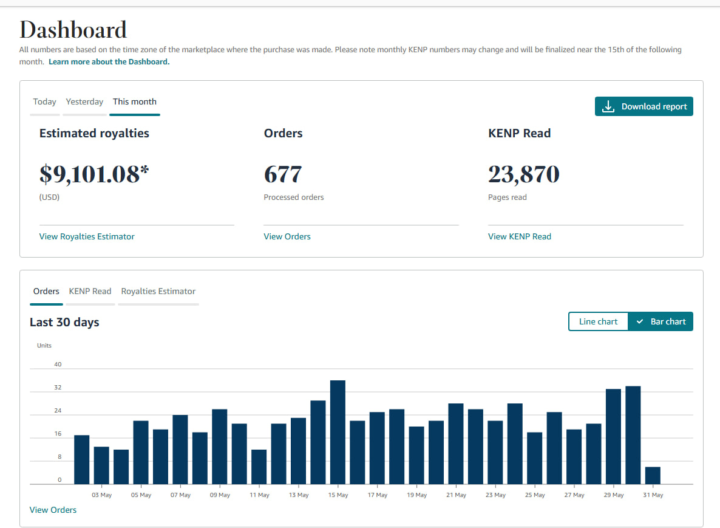This screenshot has height=528, width=720.
Task: Follow Learn more about the Dashboard link
Action: point(109,62)
